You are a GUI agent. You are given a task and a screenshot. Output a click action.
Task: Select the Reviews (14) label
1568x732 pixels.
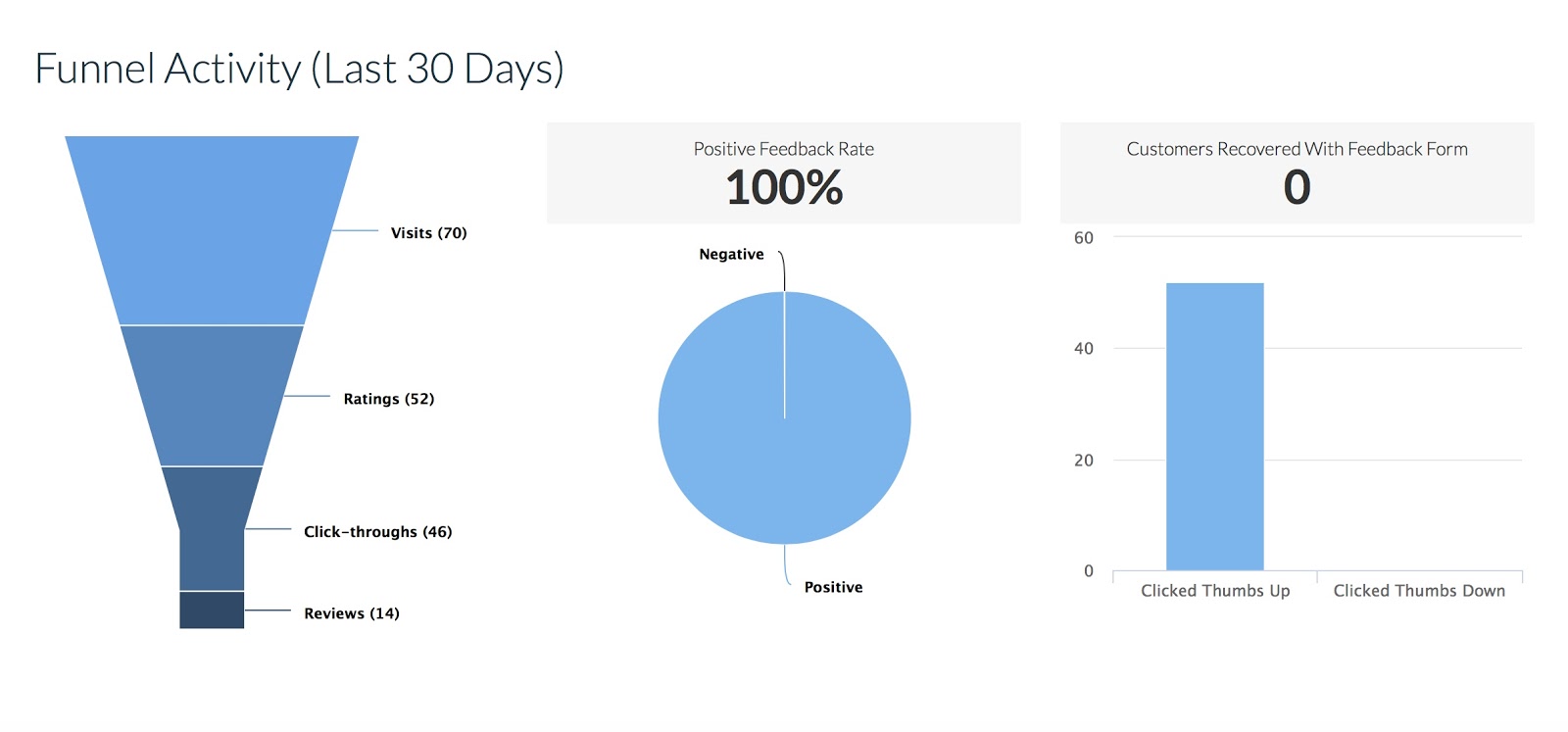[x=351, y=613]
